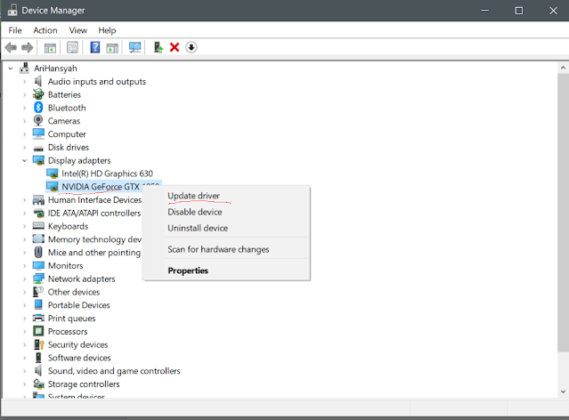The image size is (569, 420).
Task: Click the blue Help question mark icon
Action: coord(95,47)
